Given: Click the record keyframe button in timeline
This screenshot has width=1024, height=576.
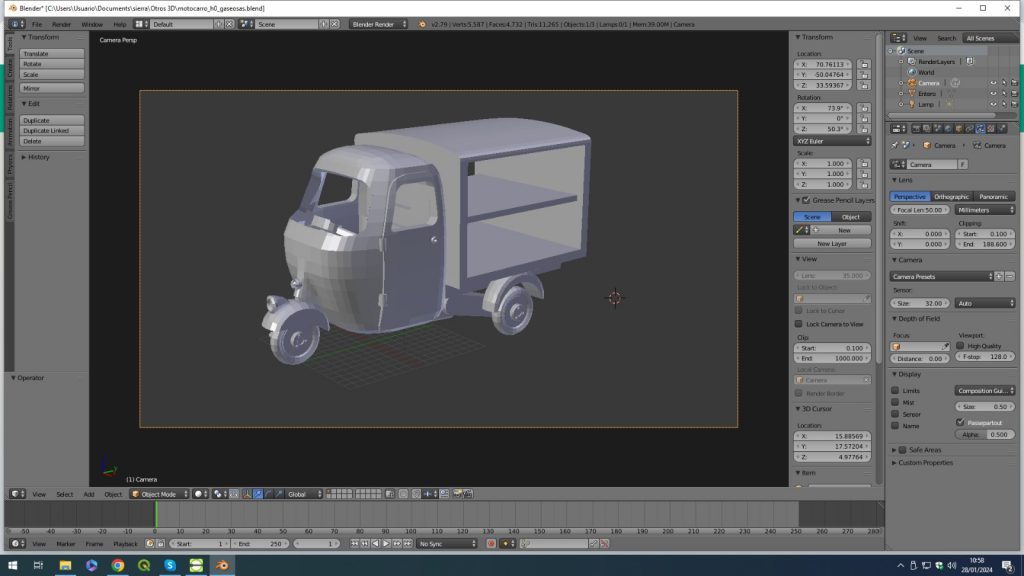Looking at the screenshot, I should (491, 544).
